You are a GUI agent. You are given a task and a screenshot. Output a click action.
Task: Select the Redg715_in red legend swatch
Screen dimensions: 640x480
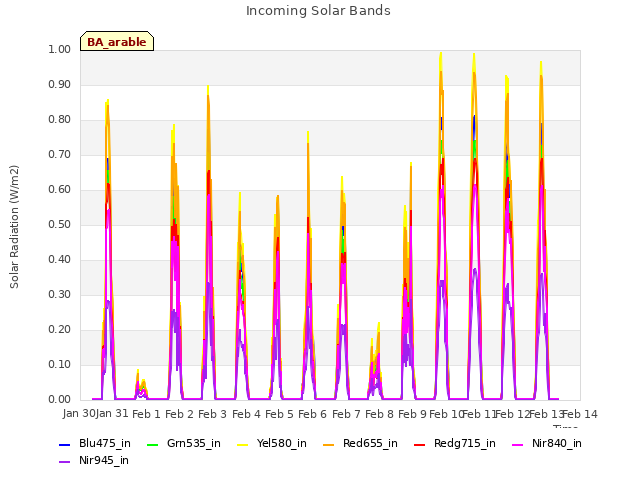[x=420, y=444]
